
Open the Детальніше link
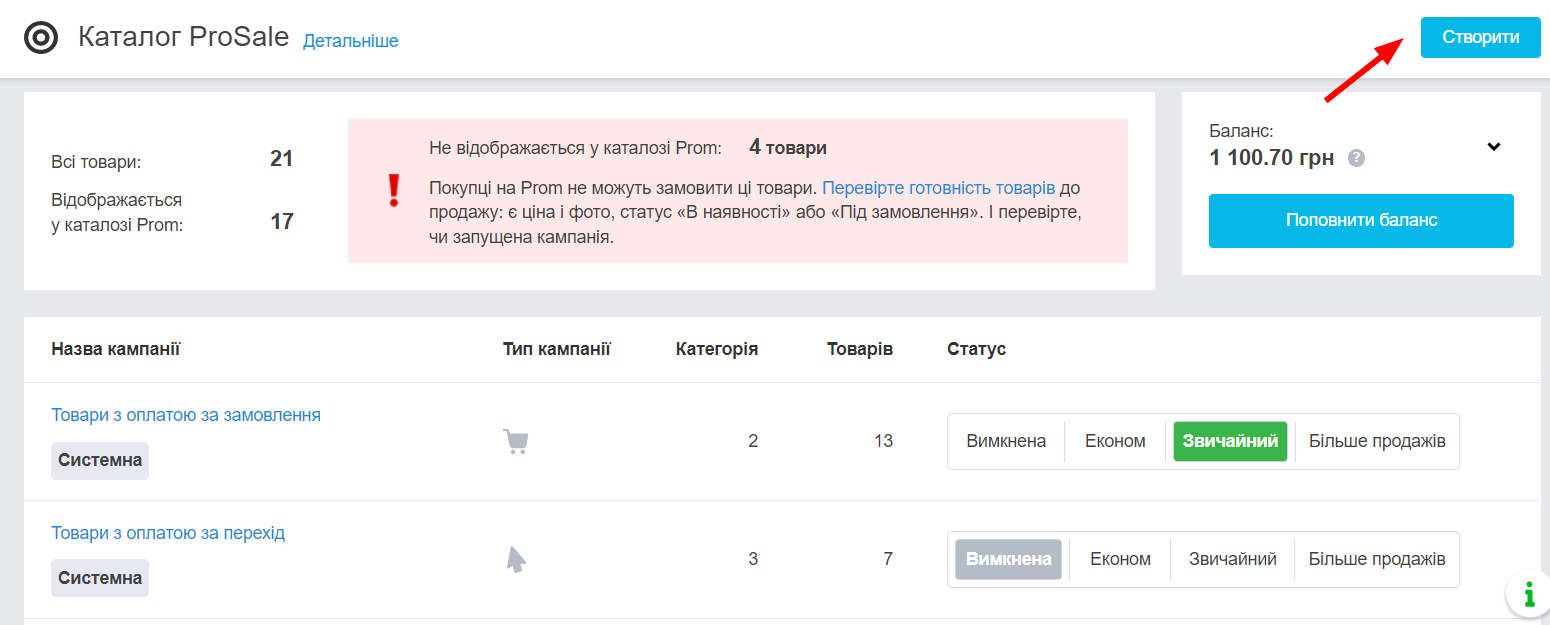(x=351, y=41)
